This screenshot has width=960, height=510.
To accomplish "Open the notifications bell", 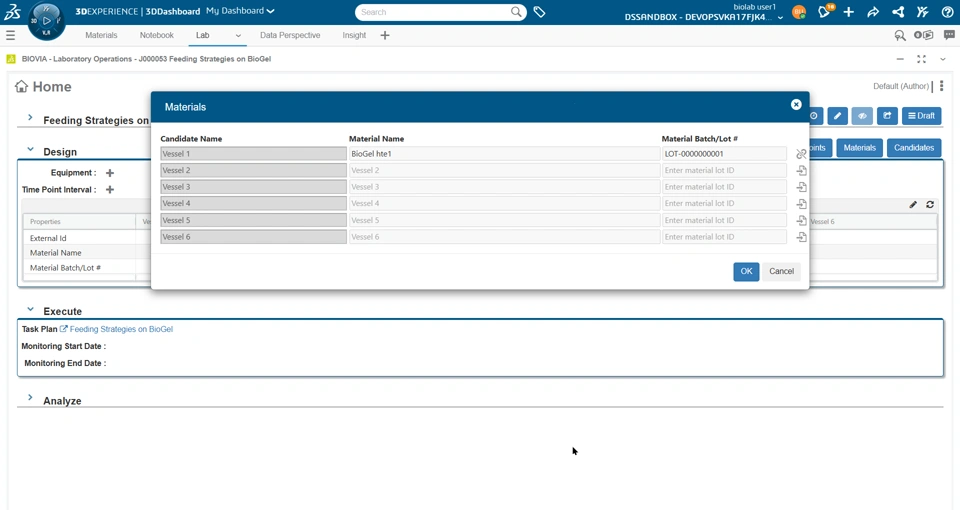I will click(x=824, y=12).
